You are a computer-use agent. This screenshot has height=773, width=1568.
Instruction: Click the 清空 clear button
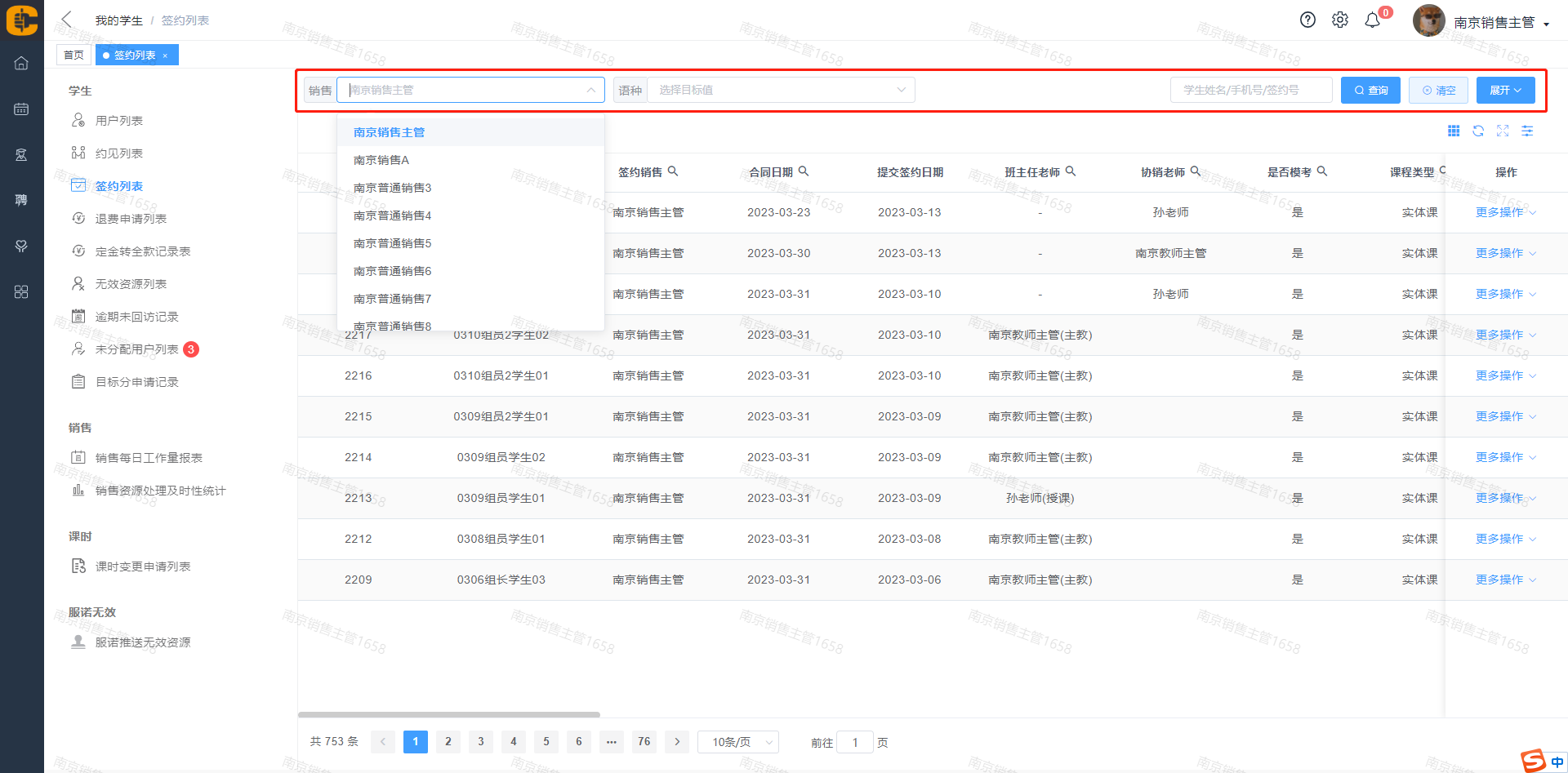[1438, 90]
